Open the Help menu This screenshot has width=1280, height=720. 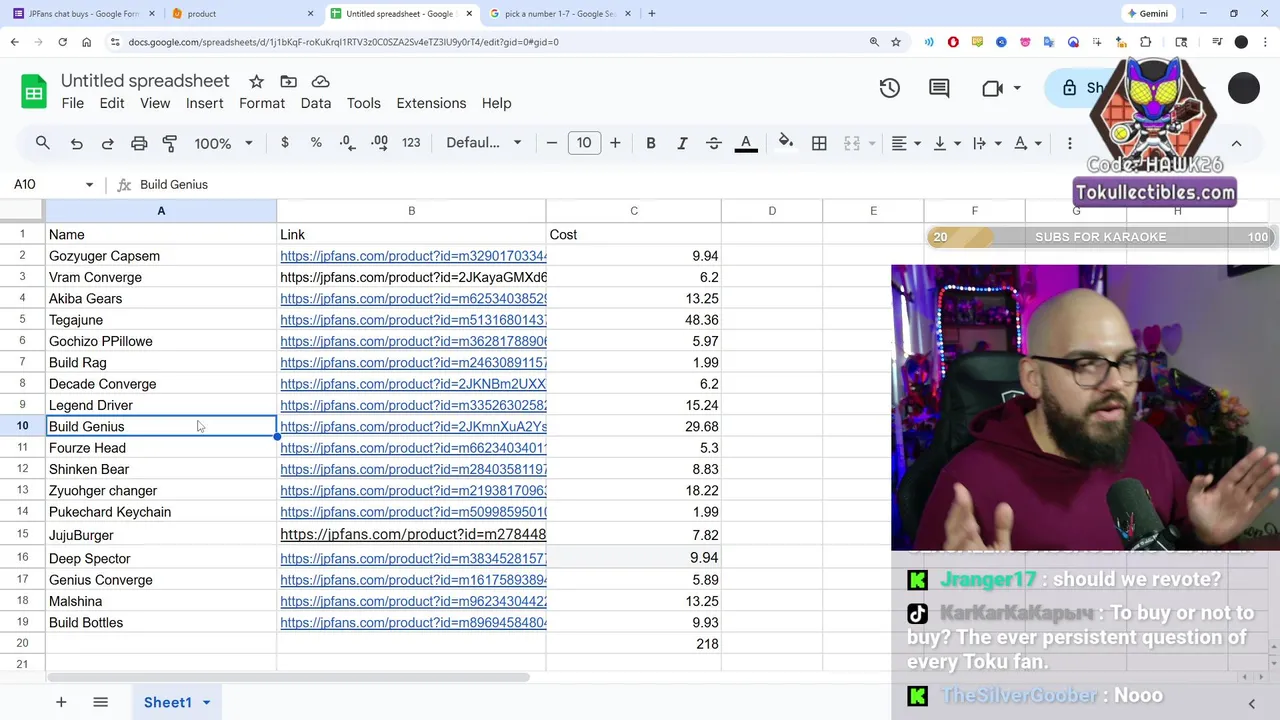coord(496,103)
